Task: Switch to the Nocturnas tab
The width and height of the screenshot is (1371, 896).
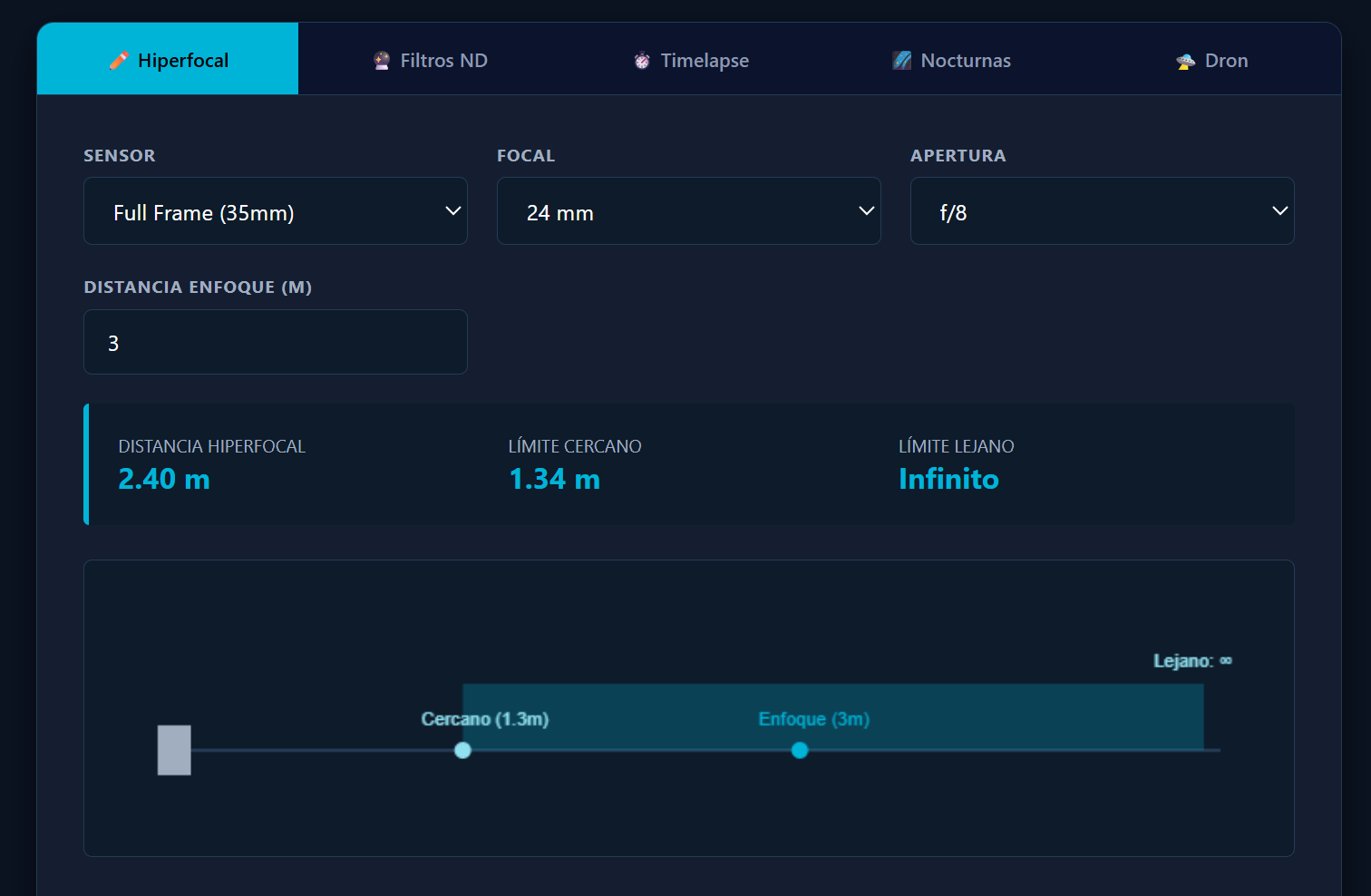Action: pos(951,59)
